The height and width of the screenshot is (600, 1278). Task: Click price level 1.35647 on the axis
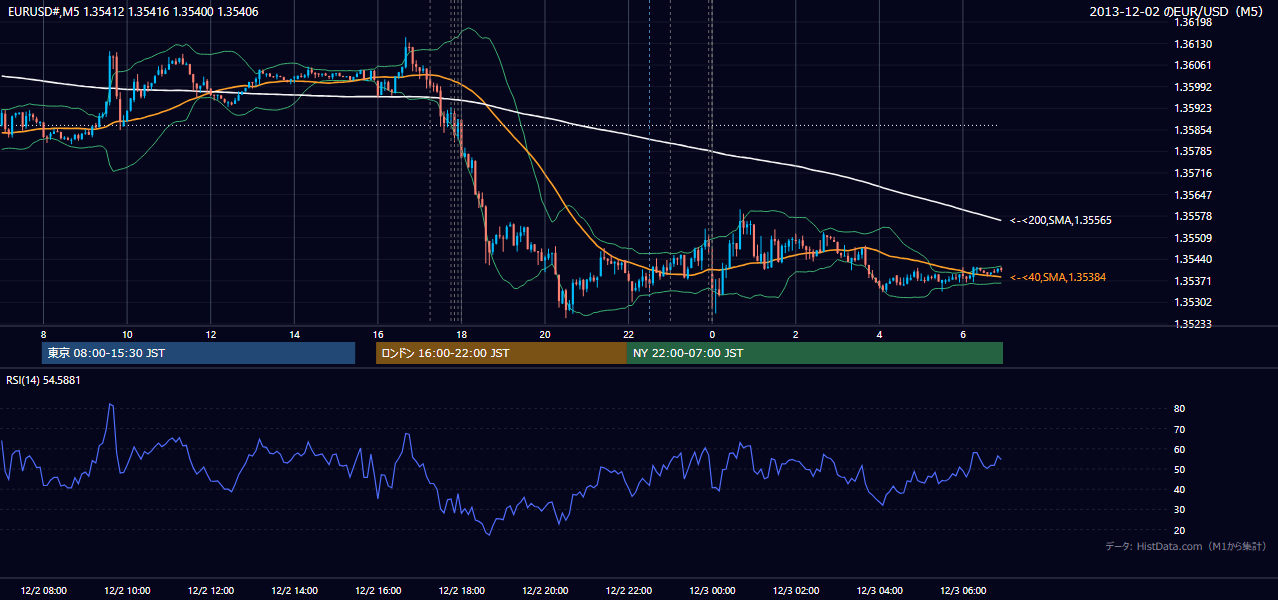click(x=1193, y=195)
